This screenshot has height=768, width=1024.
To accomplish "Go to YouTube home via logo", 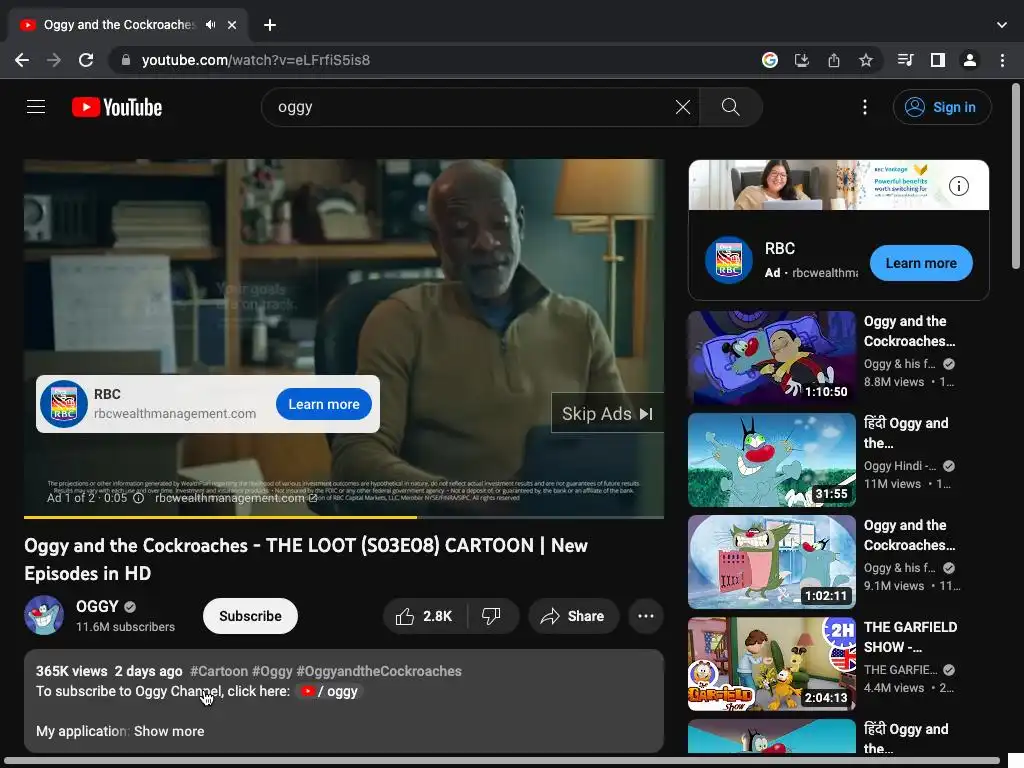I will tap(117, 107).
